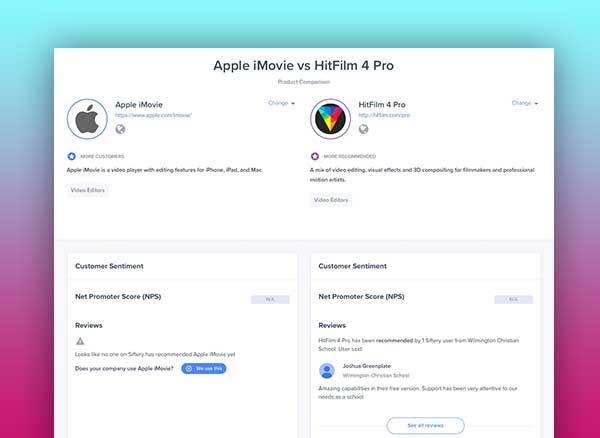Click the More Customers badge icon
This screenshot has width=600, height=438.
click(x=72, y=156)
